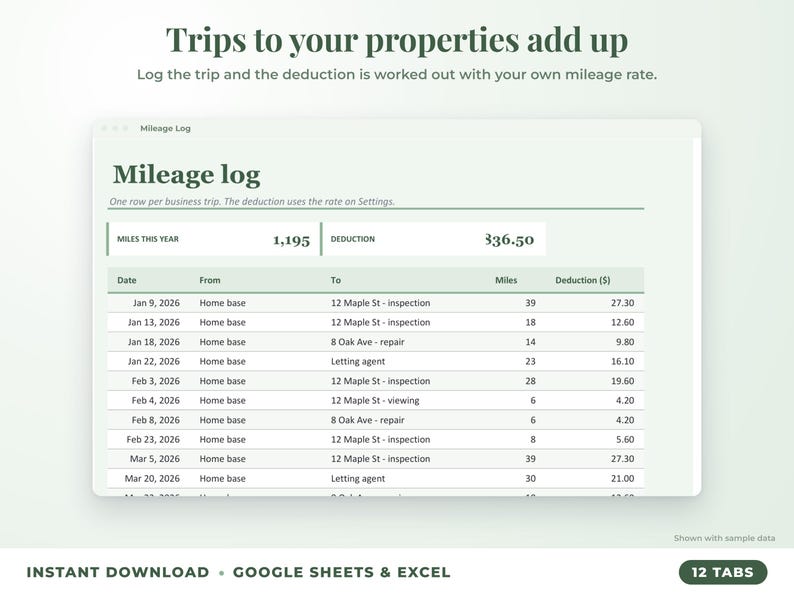This screenshot has width=794, height=596.
Task: Select Home base in the Jan 9 row
Action: coord(222,303)
